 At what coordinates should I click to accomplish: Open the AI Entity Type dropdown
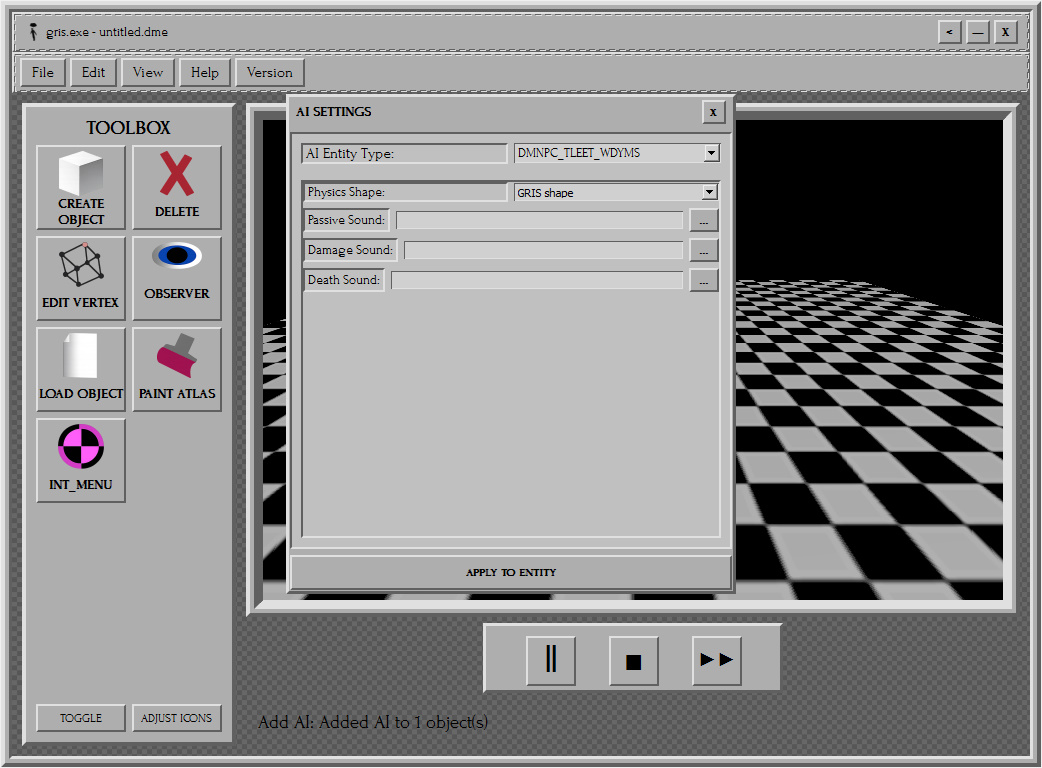[710, 152]
